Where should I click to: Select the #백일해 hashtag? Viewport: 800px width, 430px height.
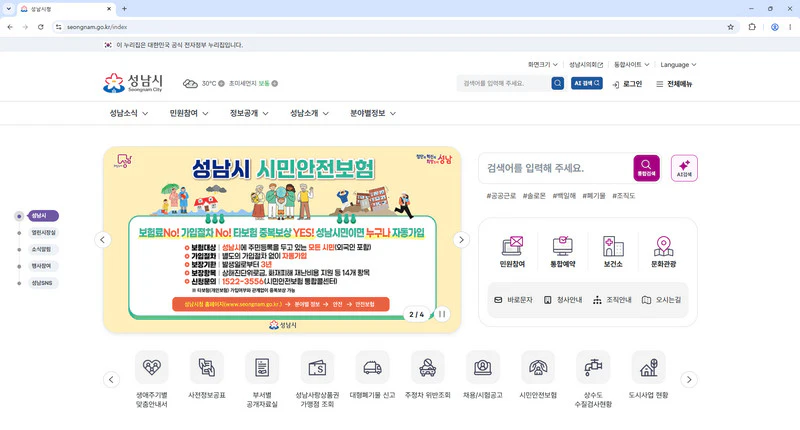click(x=564, y=196)
